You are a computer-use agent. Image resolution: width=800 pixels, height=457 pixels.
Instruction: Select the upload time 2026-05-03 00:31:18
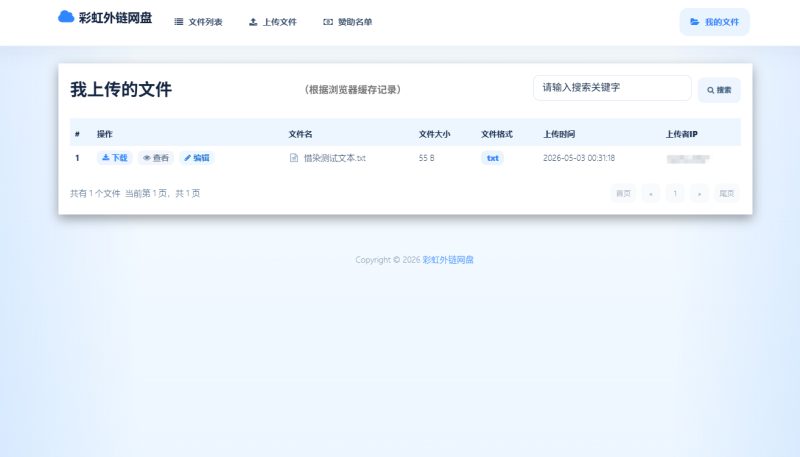tap(579, 158)
